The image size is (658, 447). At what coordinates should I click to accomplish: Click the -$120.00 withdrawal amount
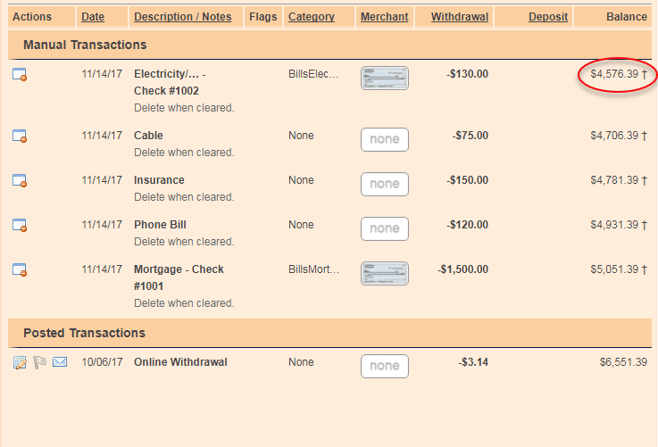[x=467, y=225]
